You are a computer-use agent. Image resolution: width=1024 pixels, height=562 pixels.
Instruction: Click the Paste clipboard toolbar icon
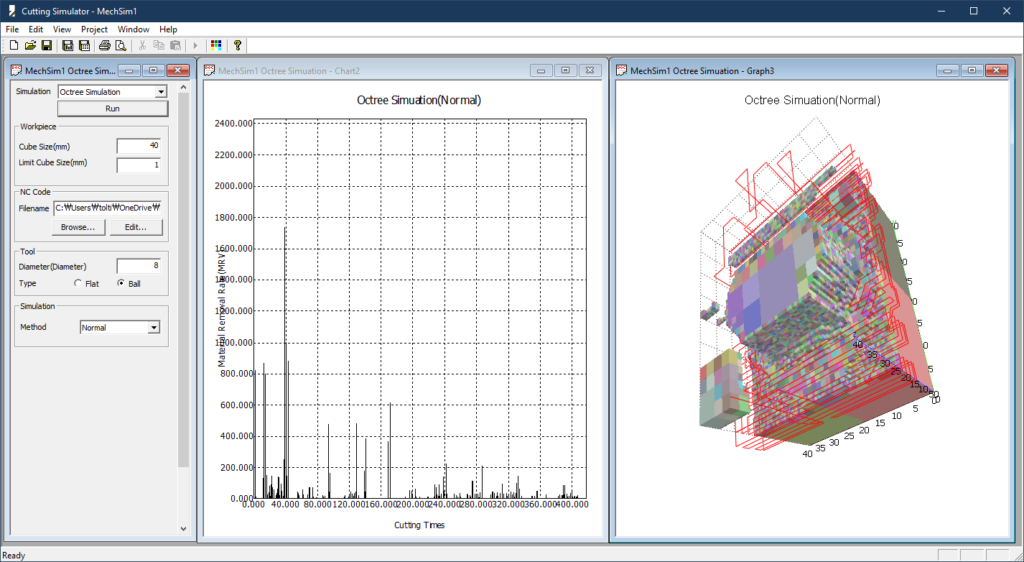[x=175, y=45]
